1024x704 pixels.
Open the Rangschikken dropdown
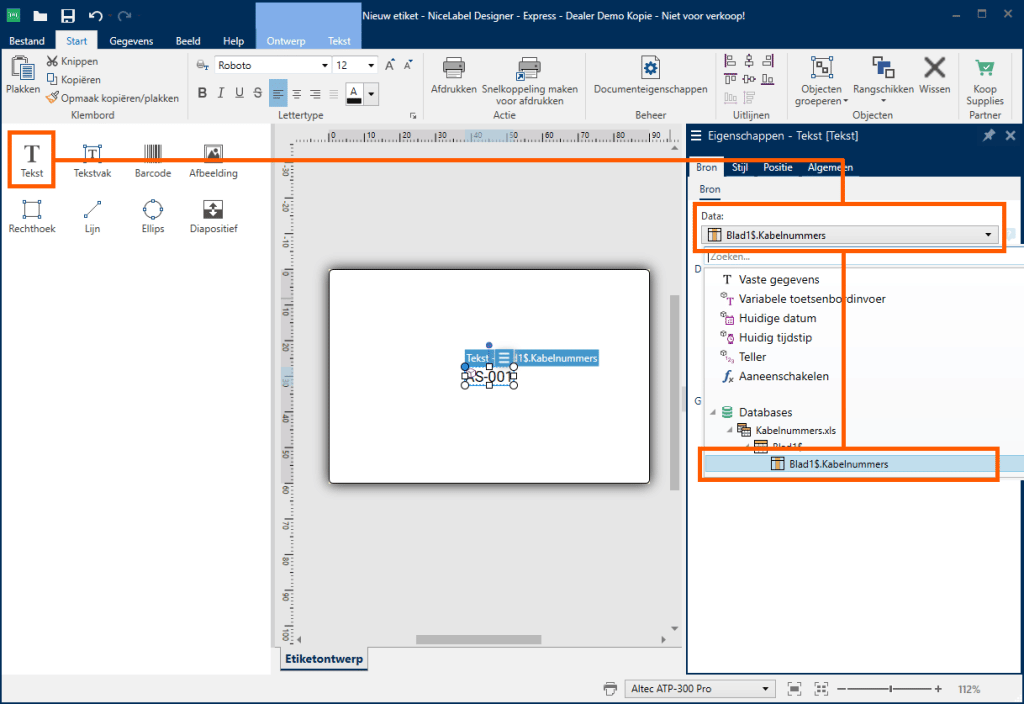(883, 79)
